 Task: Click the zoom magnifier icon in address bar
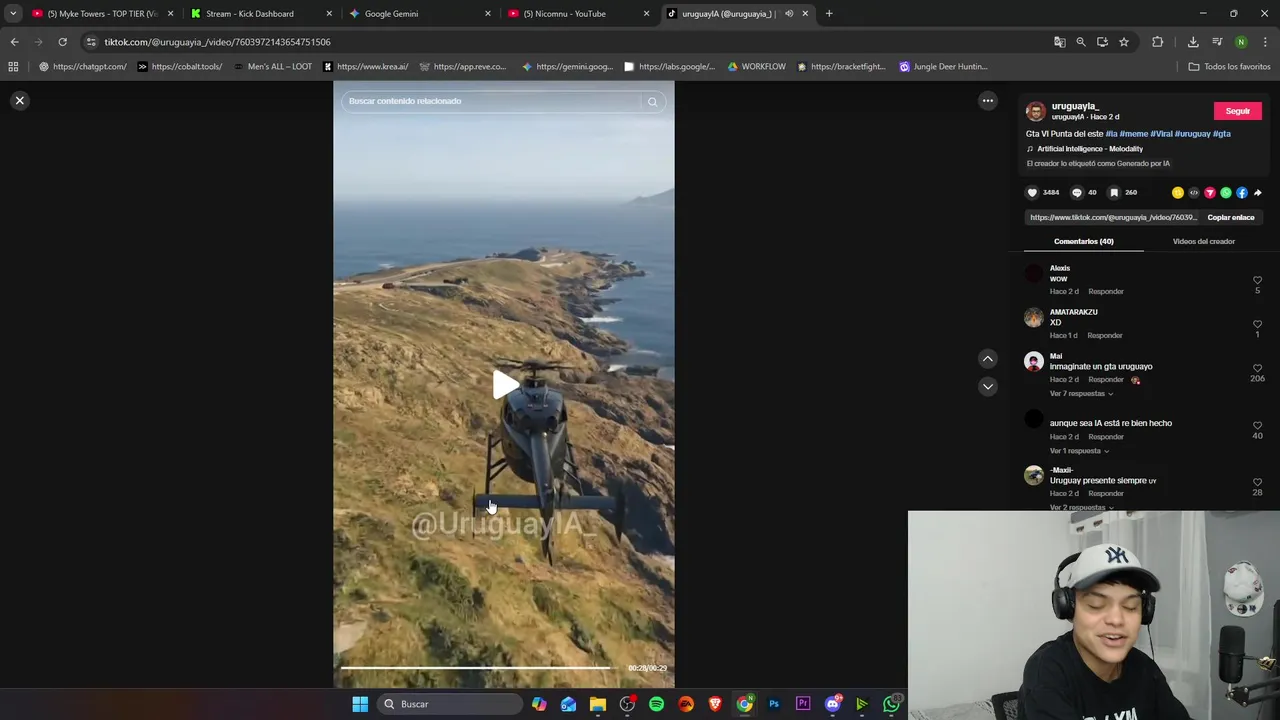[1081, 42]
